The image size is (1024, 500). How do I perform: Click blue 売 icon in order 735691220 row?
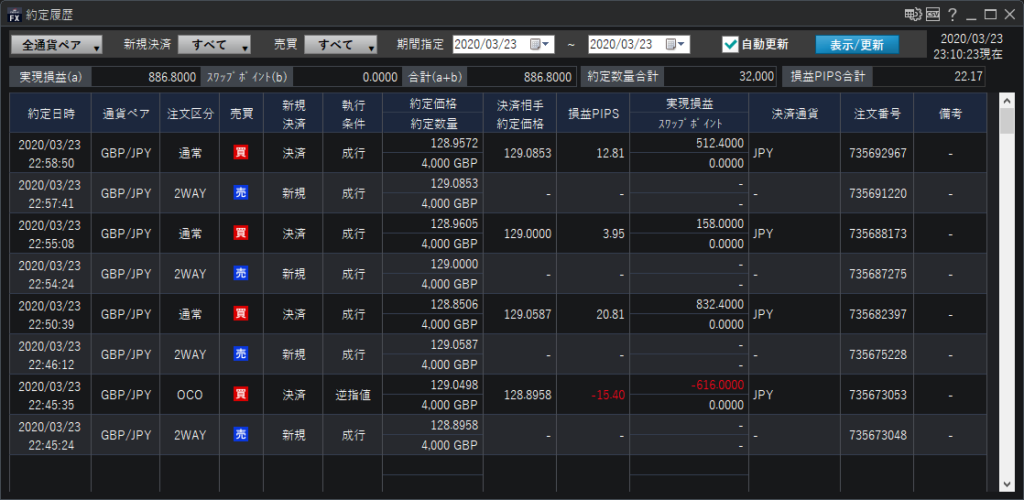point(240,193)
